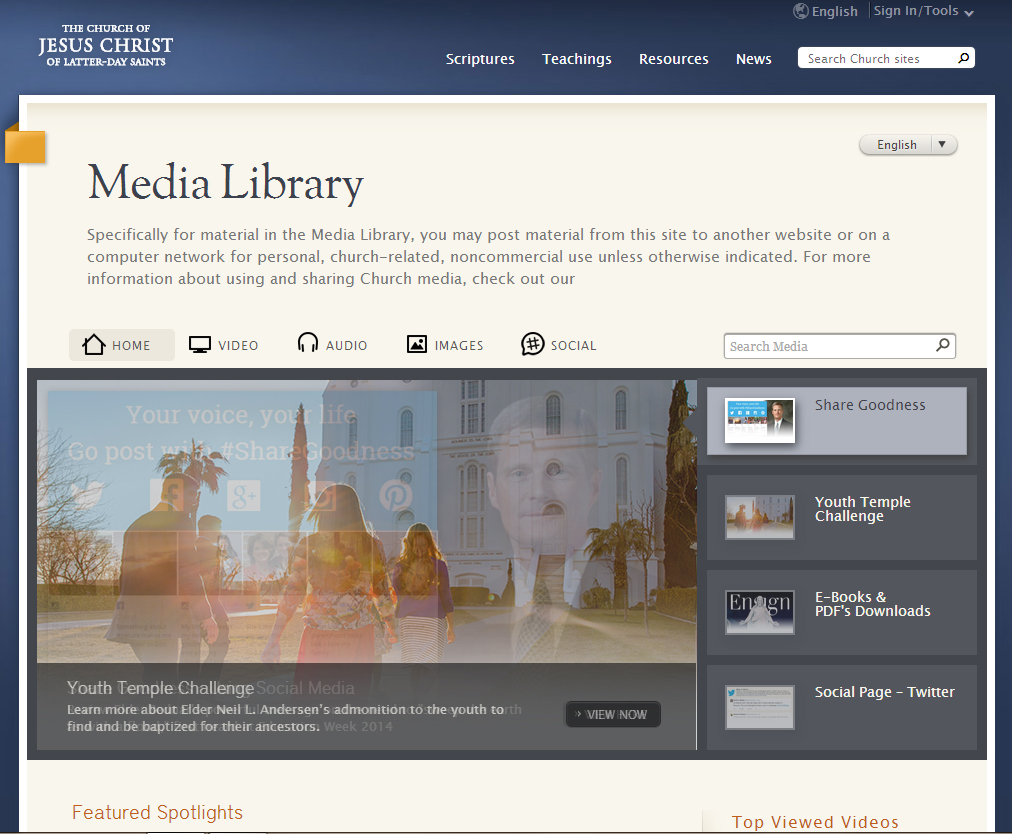
Task: Click the Search Media magnifier icon
Action: (x=942, y=346)
